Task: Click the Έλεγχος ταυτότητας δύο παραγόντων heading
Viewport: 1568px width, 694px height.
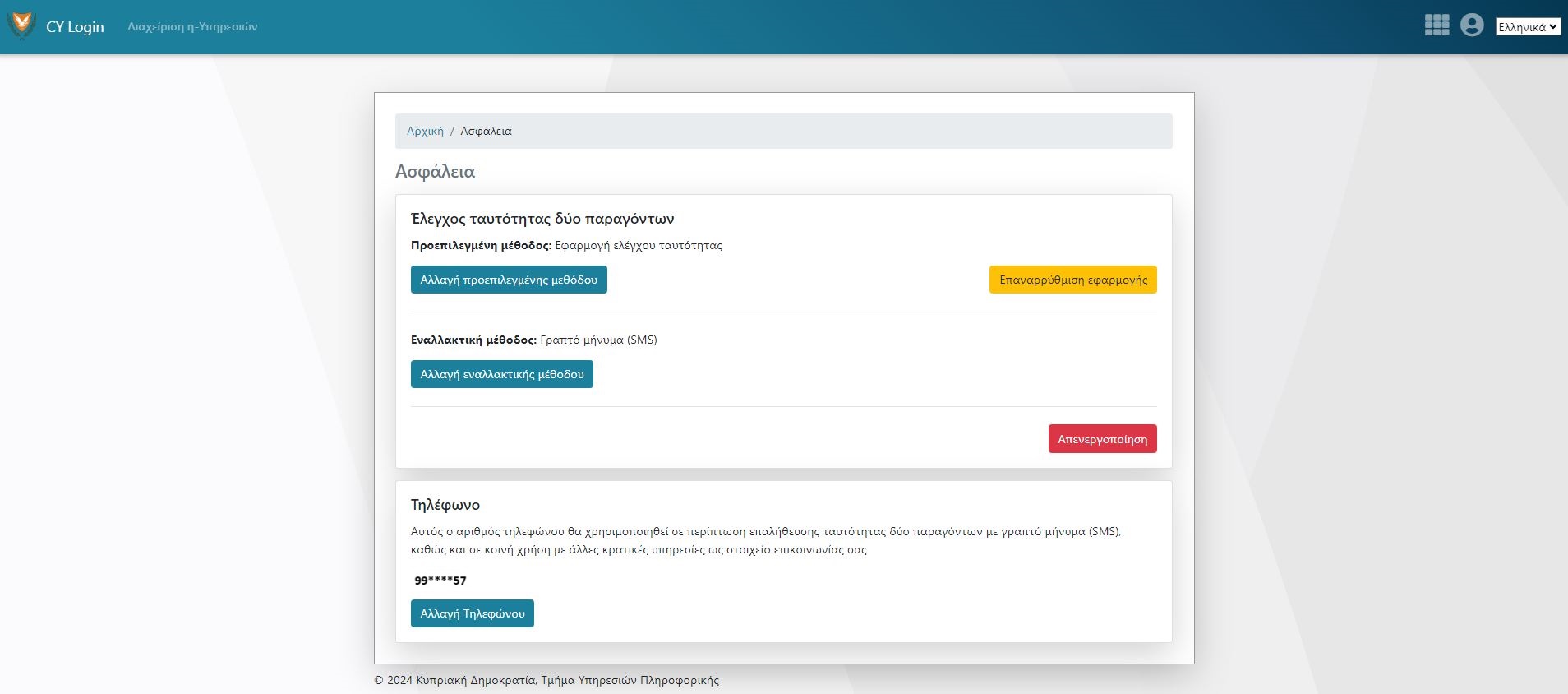Action: pos(542,219)
